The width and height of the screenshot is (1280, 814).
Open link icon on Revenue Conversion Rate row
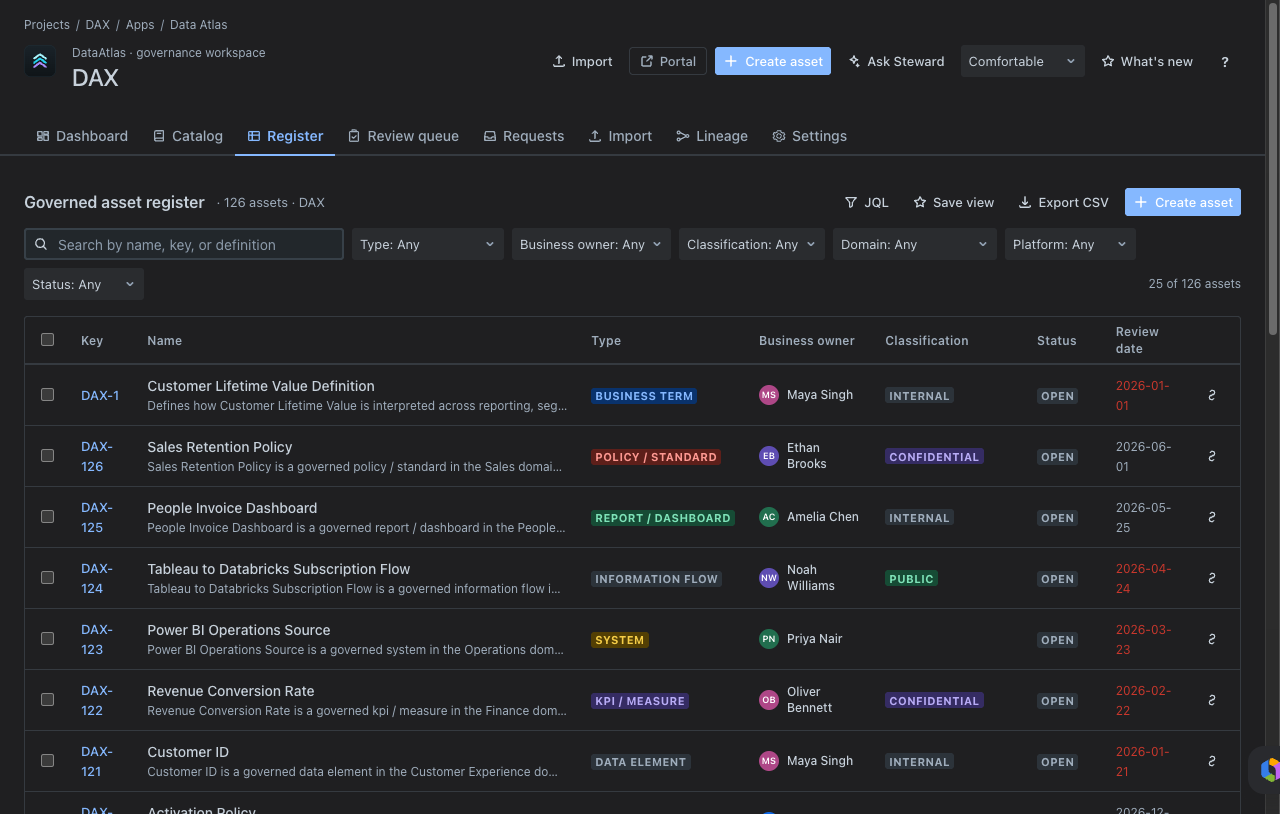(1212, 700)
